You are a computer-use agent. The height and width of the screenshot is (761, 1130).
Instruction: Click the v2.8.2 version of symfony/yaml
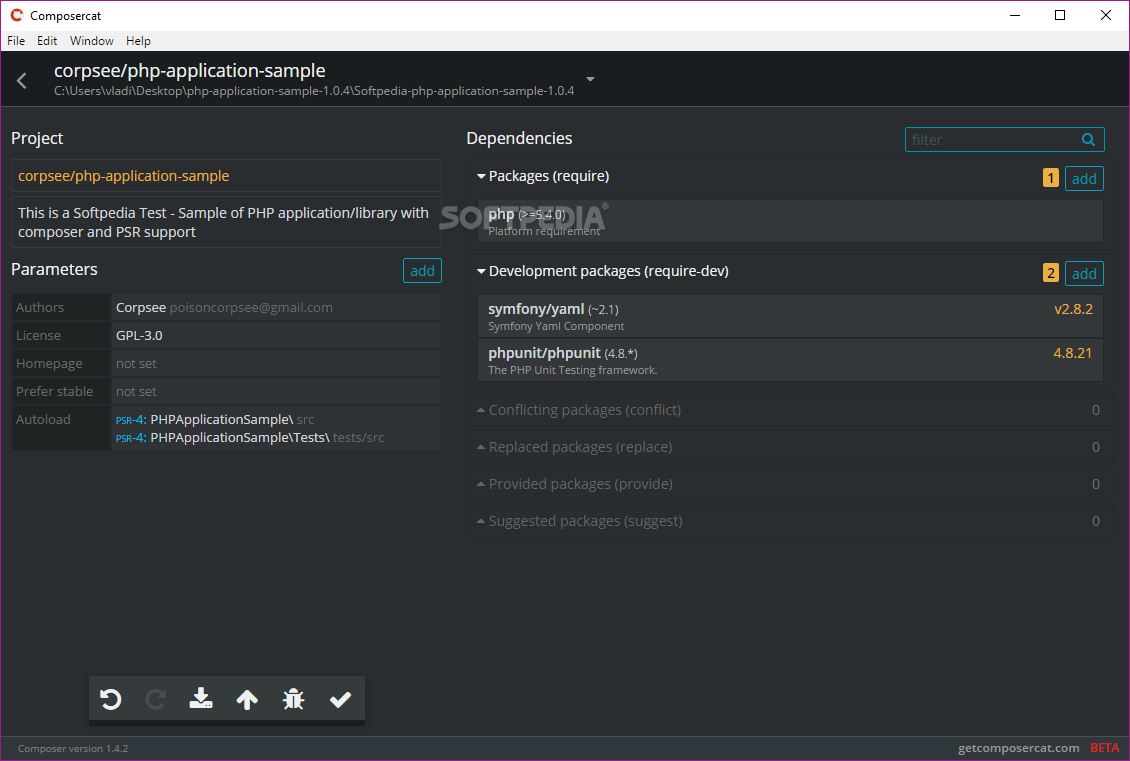pyautogui.click(x=1073, y=309)
